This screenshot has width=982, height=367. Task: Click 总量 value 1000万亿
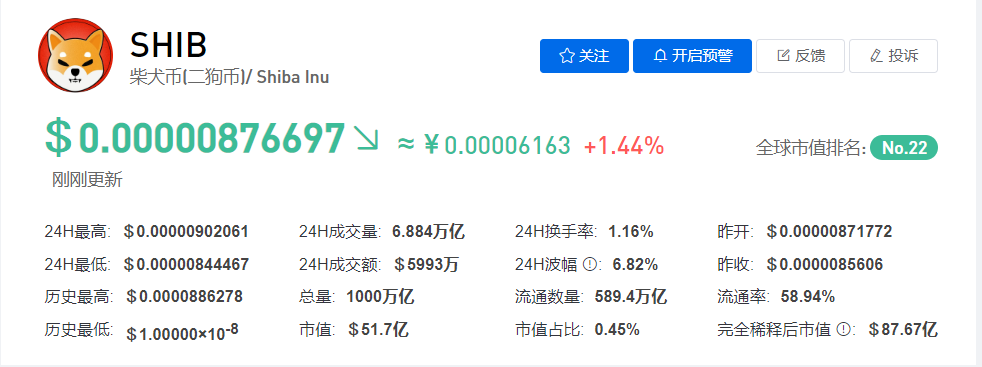(380, 296)
